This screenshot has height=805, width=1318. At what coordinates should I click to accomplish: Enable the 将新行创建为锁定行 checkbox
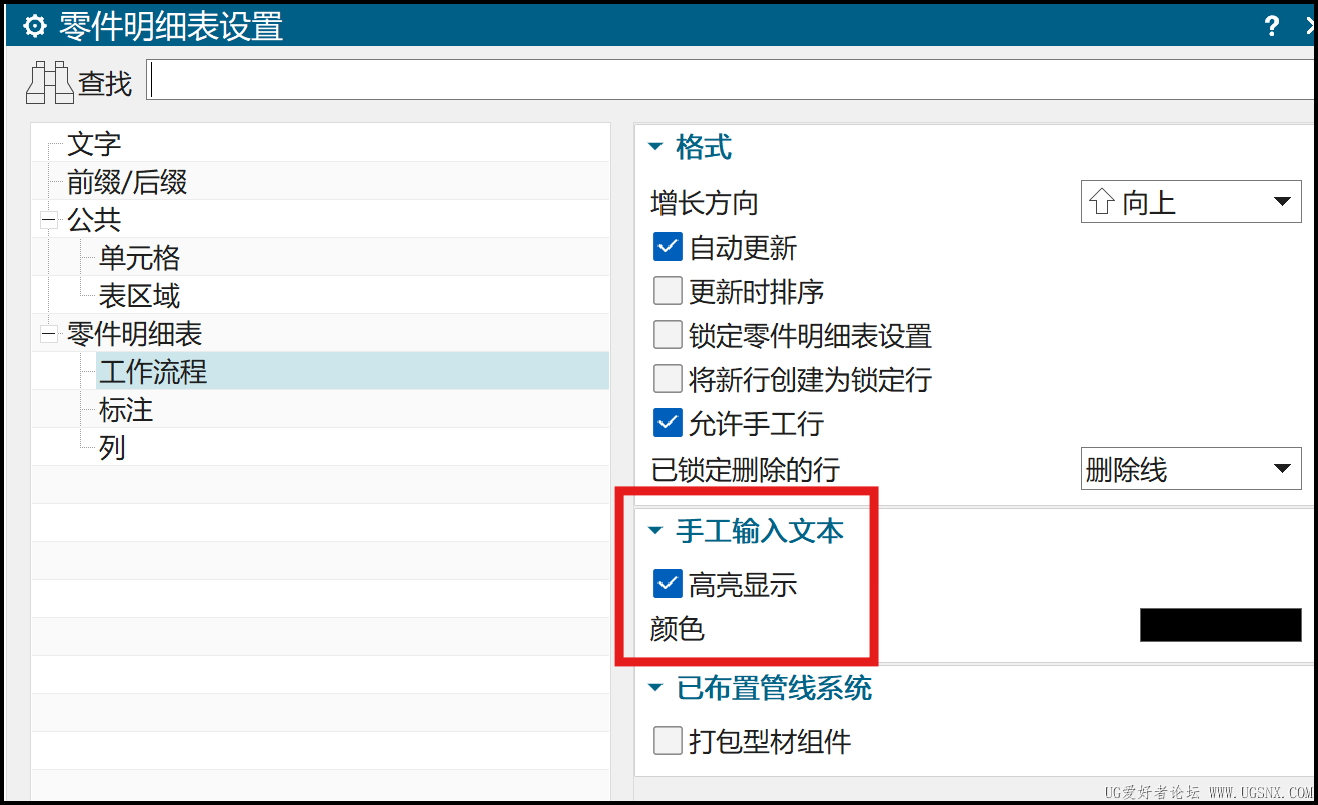click(x=667, y=379)
